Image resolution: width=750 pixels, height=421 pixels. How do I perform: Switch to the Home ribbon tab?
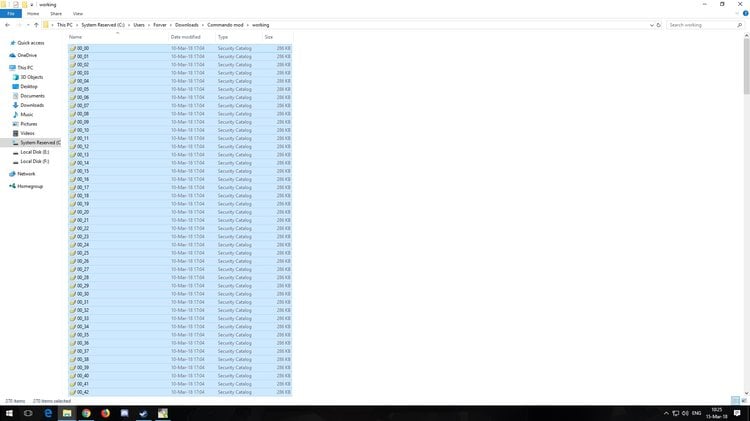pos(33,14)
